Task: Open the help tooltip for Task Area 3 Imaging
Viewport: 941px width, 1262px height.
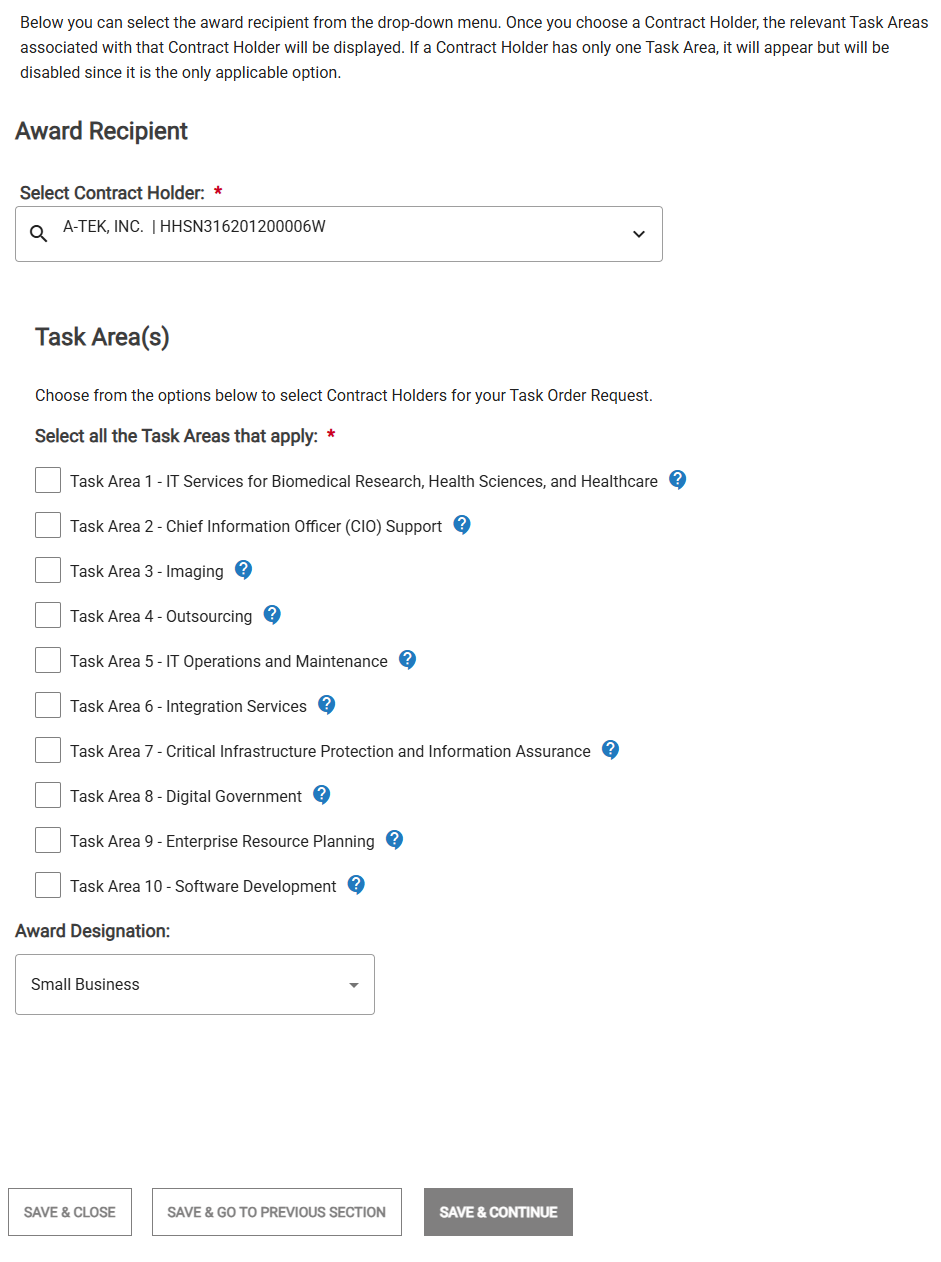Action: 243,570
